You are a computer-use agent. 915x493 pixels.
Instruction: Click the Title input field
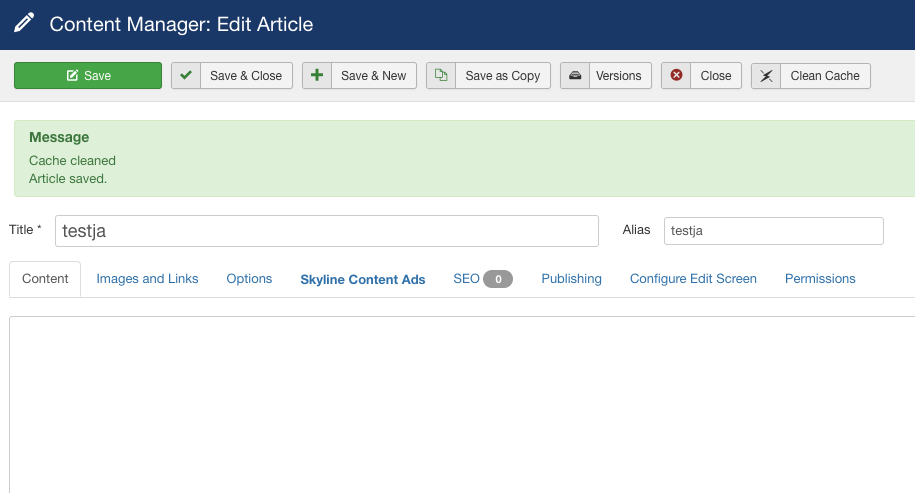tap(326, 231)
